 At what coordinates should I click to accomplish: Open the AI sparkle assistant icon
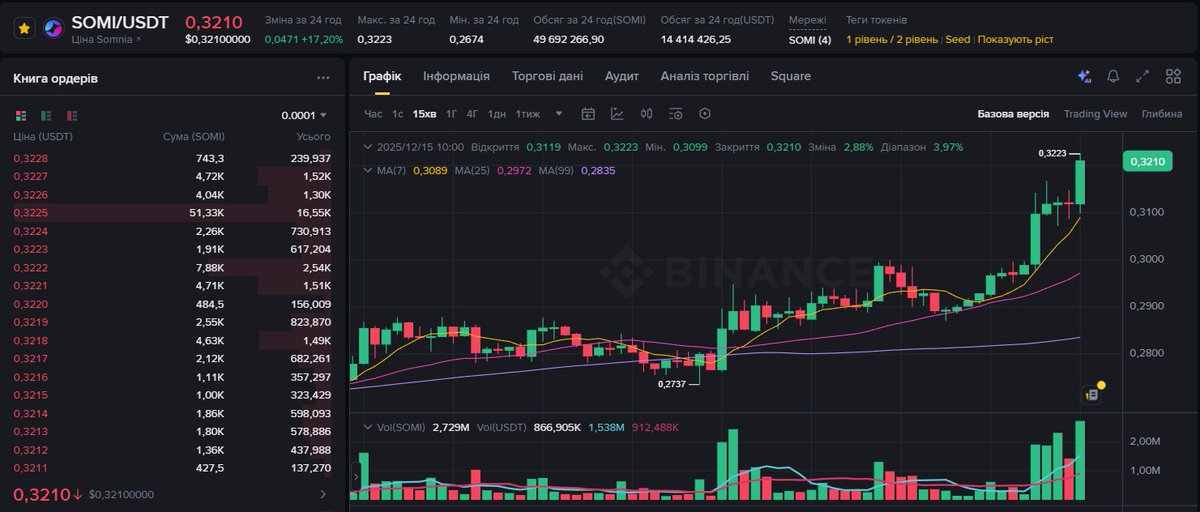1084,77
